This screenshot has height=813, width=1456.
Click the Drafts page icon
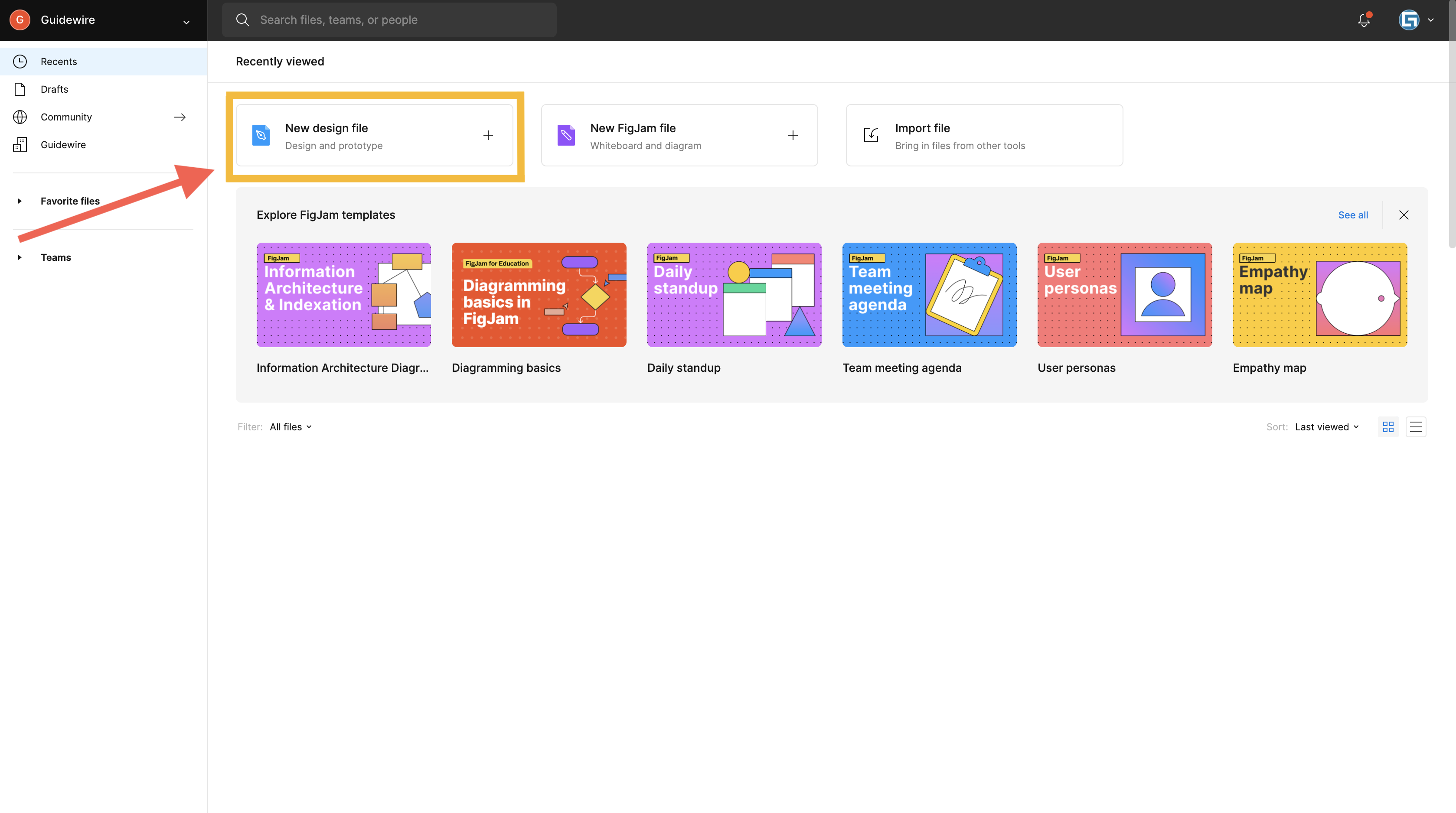pyautogui.click(x=20, y=89)
